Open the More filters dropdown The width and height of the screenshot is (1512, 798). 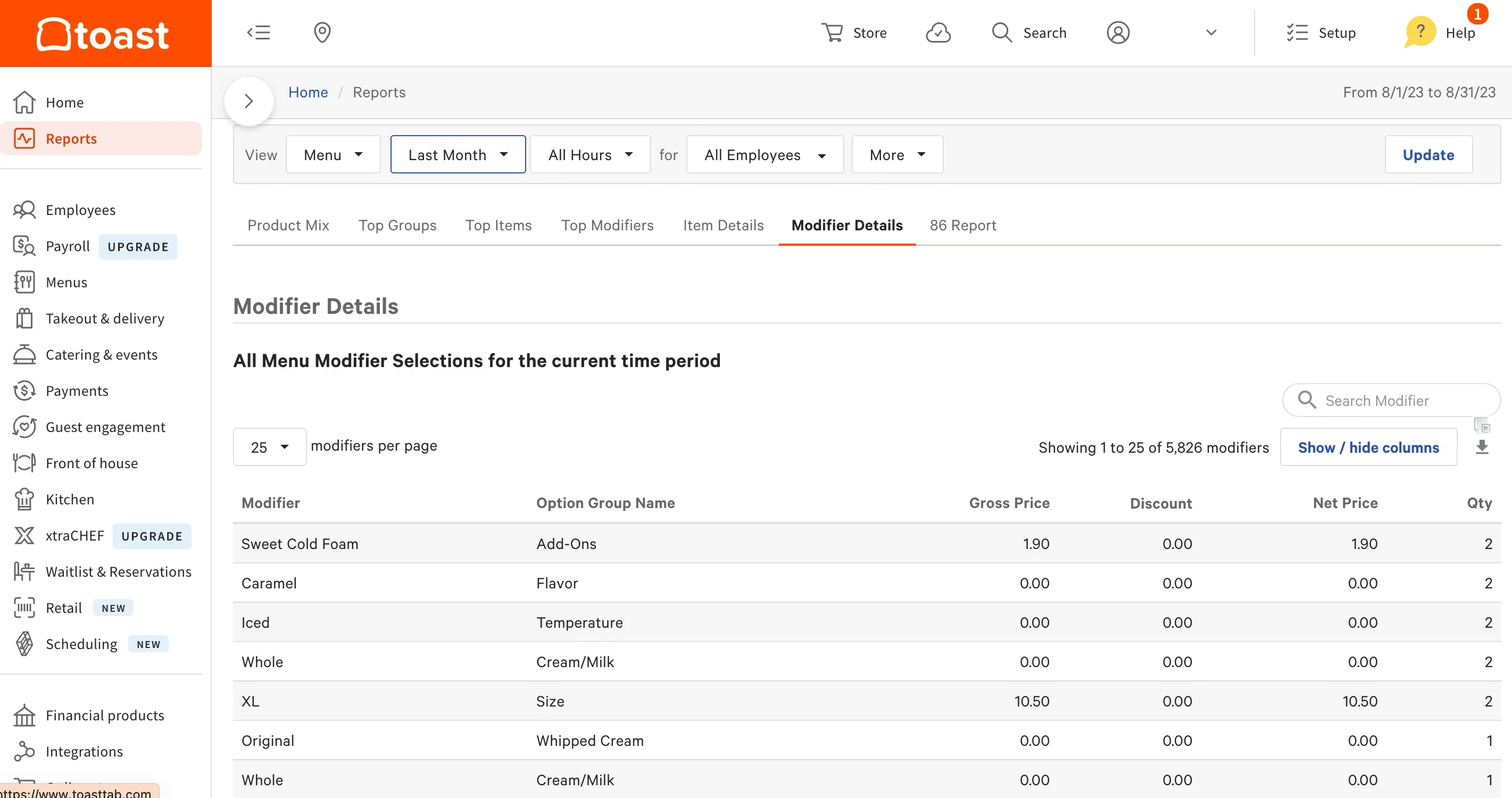pyautogui.click(x=898, y=154)
